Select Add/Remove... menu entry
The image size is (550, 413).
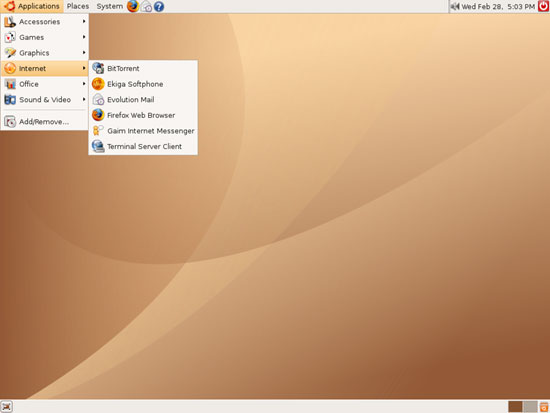click(44, 122)
